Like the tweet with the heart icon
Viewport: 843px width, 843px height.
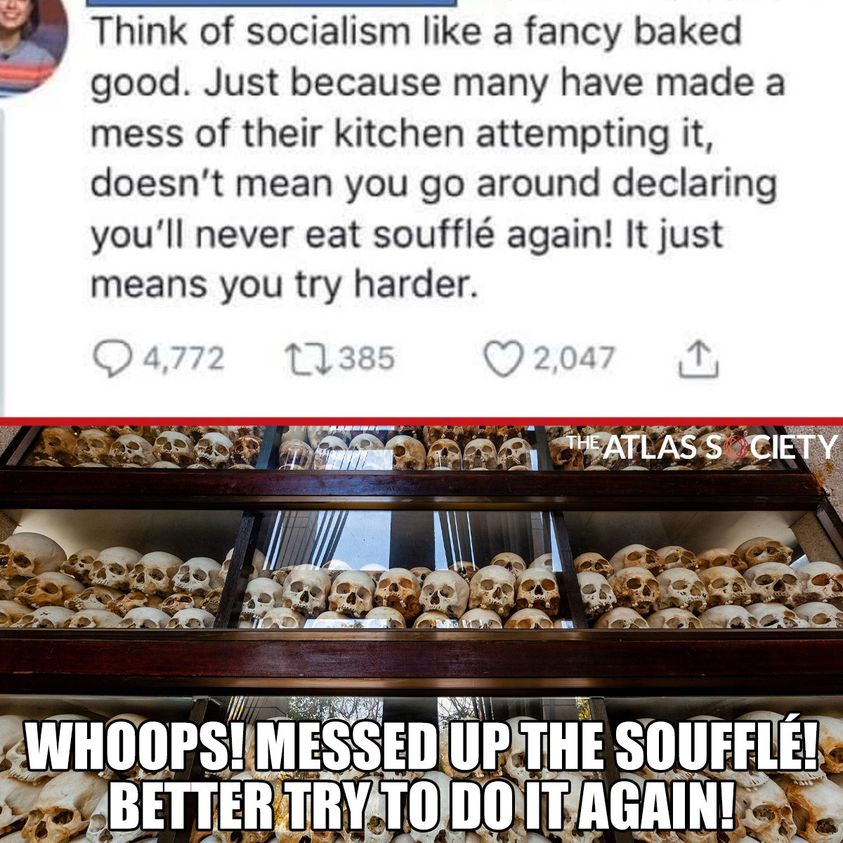click(x=504, y=359)
